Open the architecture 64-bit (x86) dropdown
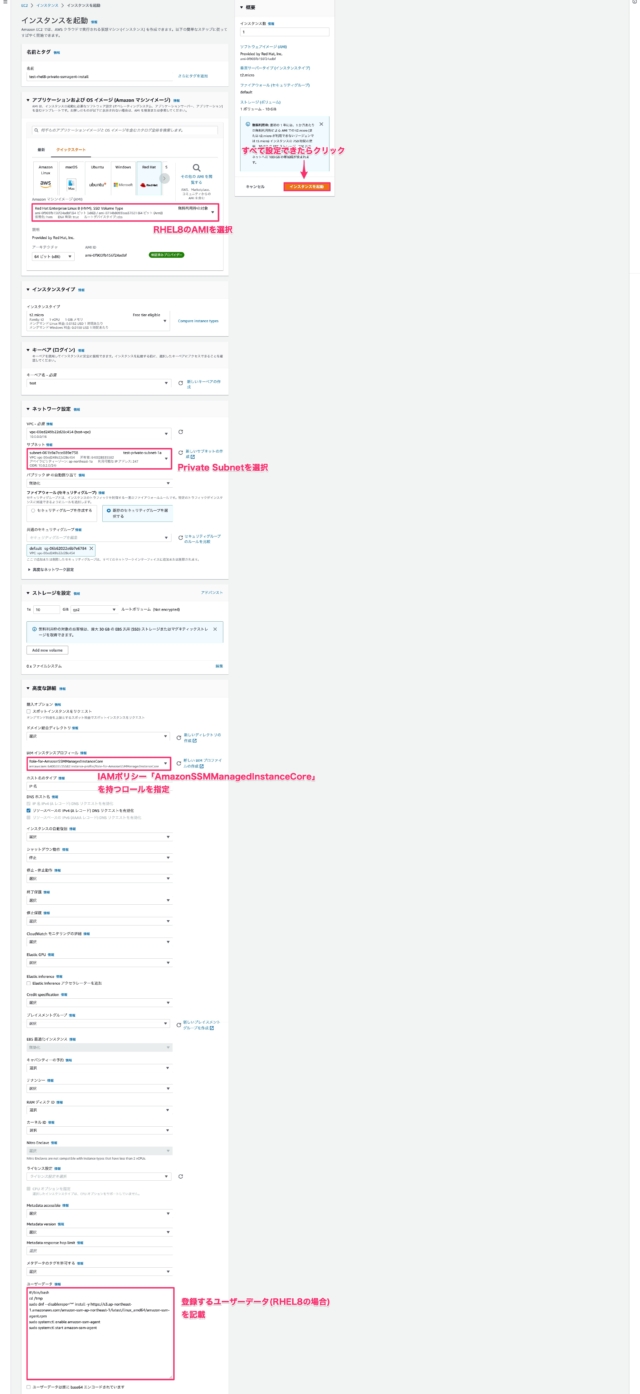Screen dimensions: 640x1394 52,256
